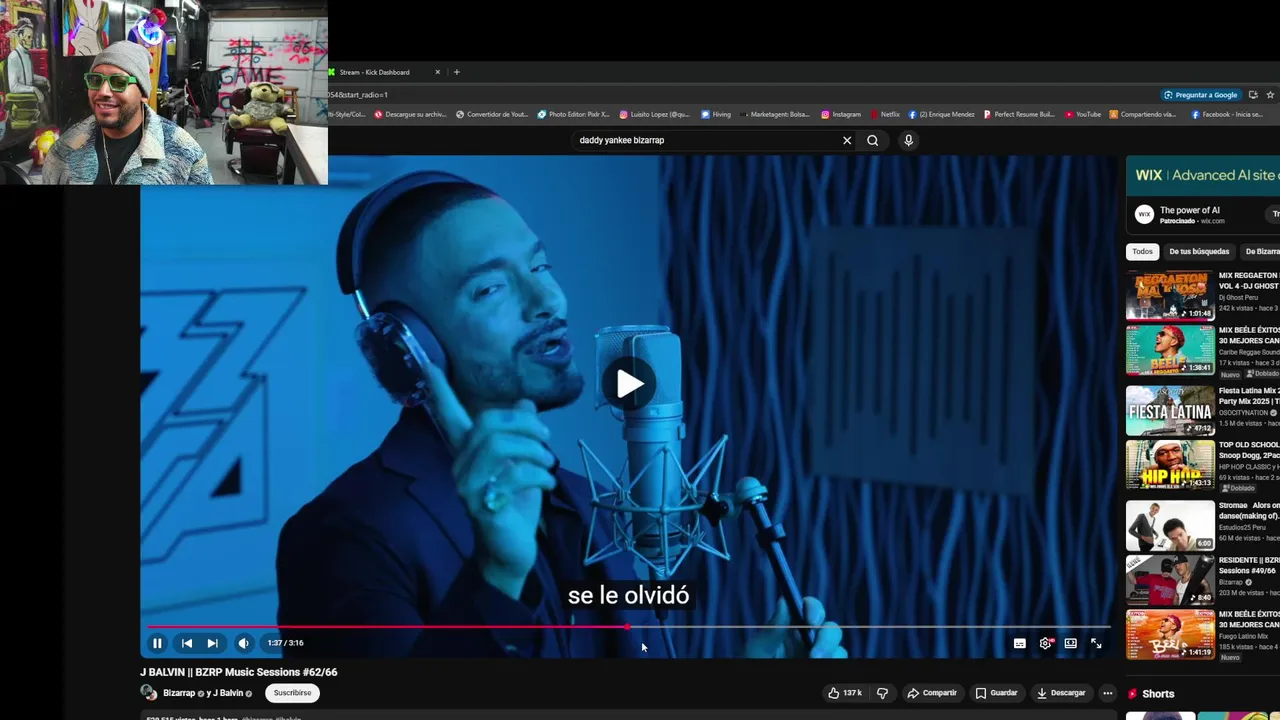The width and height of the screenshot is (1280, 720).
Task: Open the Convertidor de Yout... bookmark
Action: pyautogui.click(x=492, y=114)
